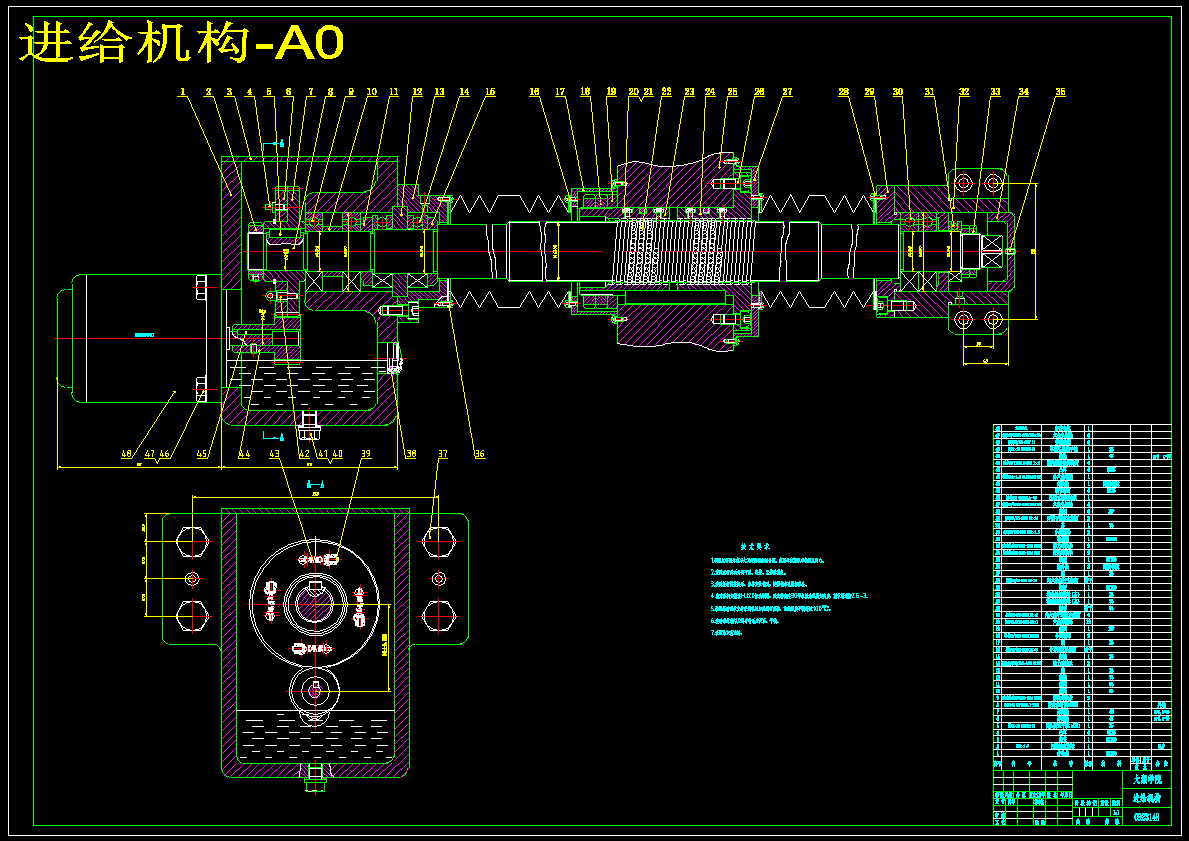Select the bottom callout number 42
The height and width of the screenshot is (841, 1189).
(305, 455)
